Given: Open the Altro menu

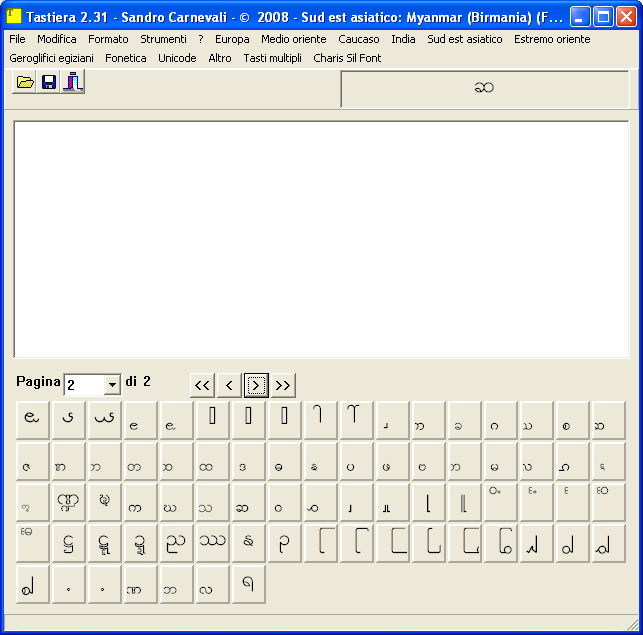Looking at the screenshot, I should [x=220, y=58].
